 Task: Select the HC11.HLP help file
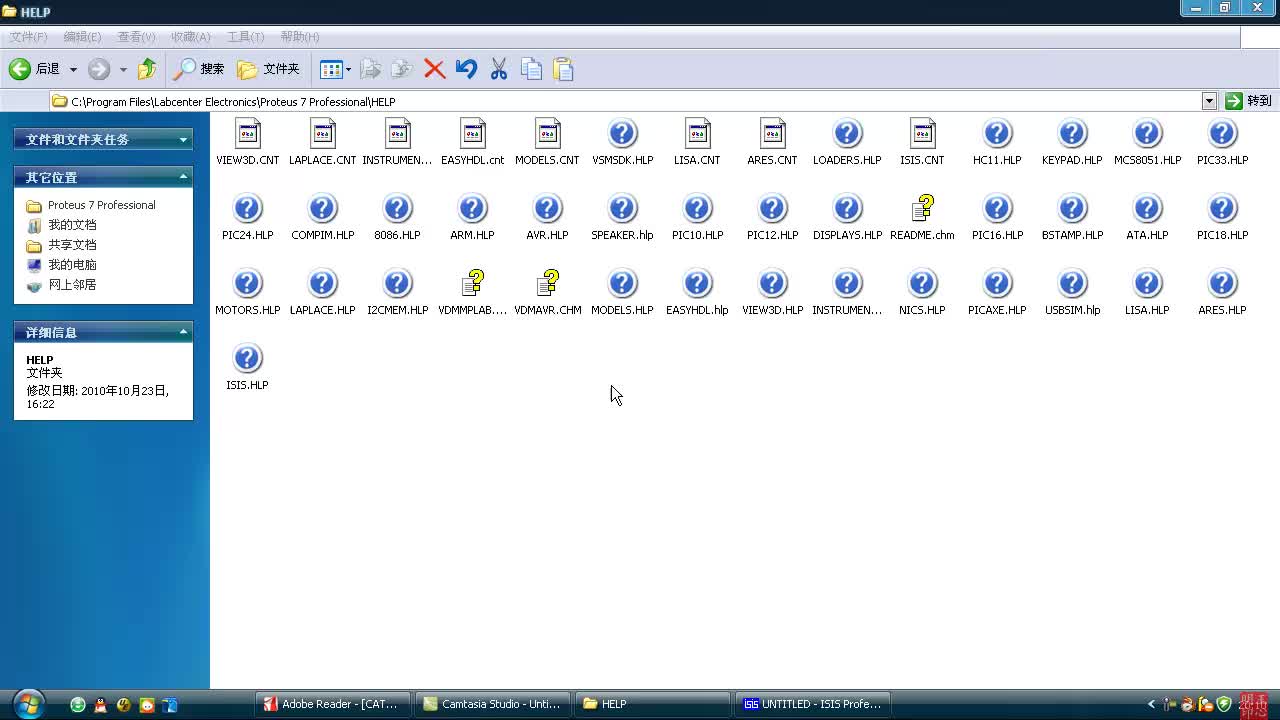point(997,134)
